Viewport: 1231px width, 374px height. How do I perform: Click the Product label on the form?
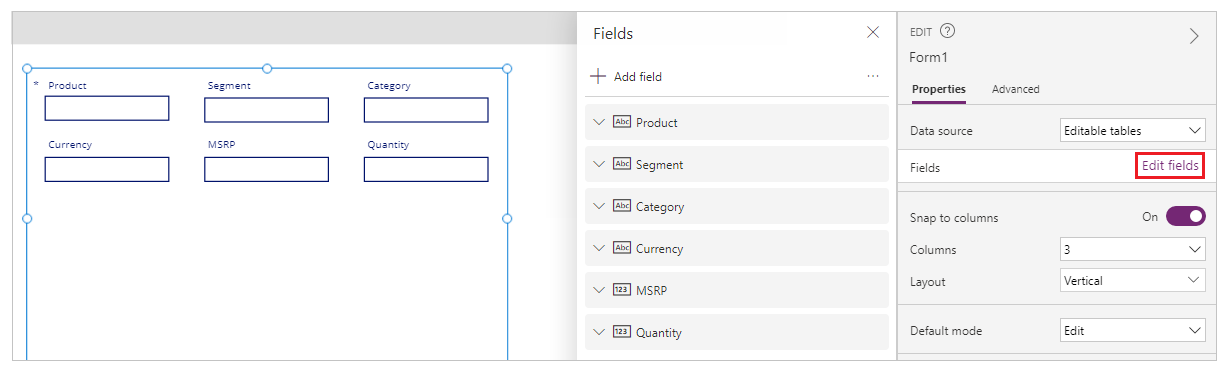click(x=67, y=85)
